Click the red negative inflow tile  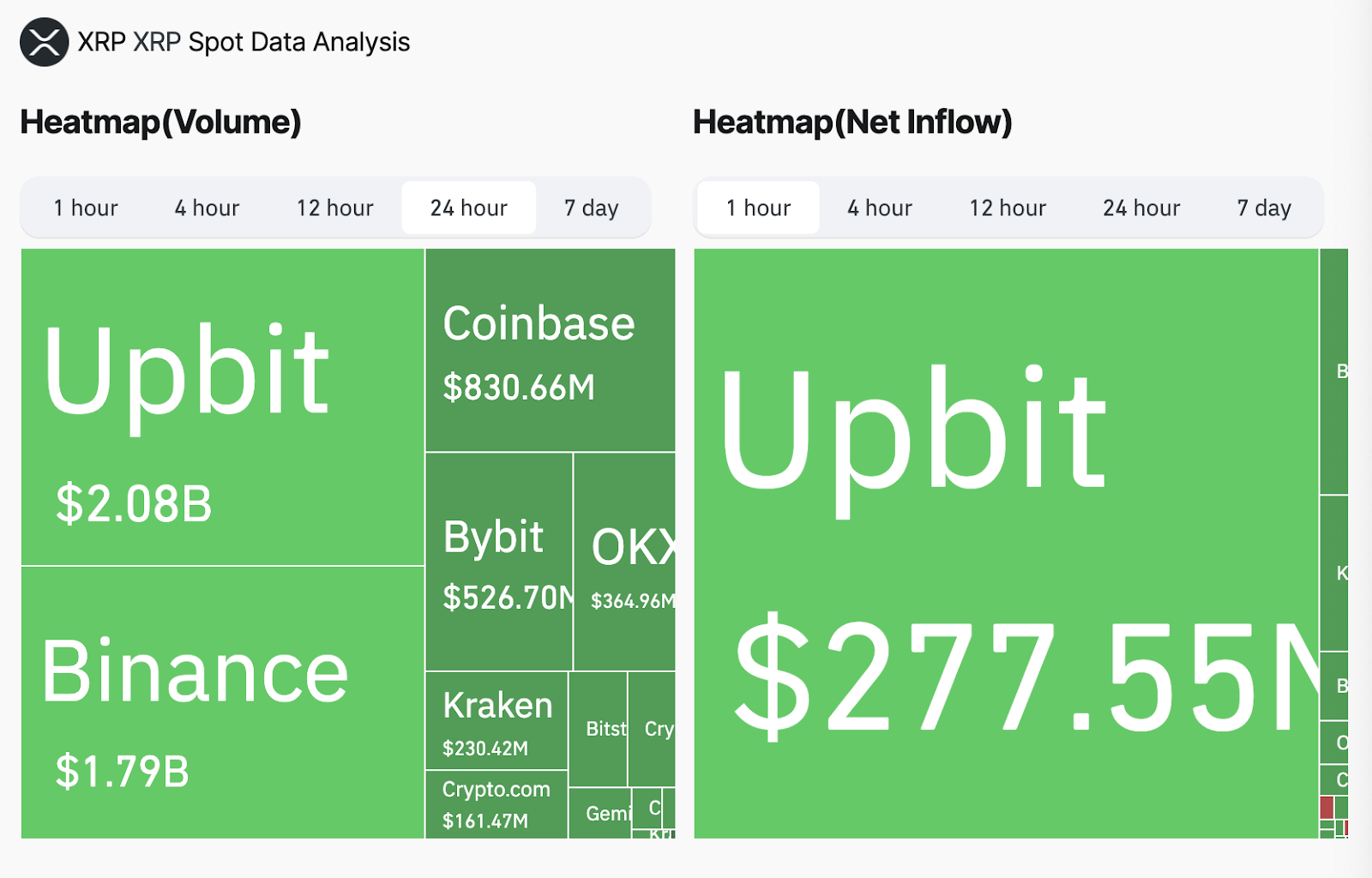point(1327,808)
